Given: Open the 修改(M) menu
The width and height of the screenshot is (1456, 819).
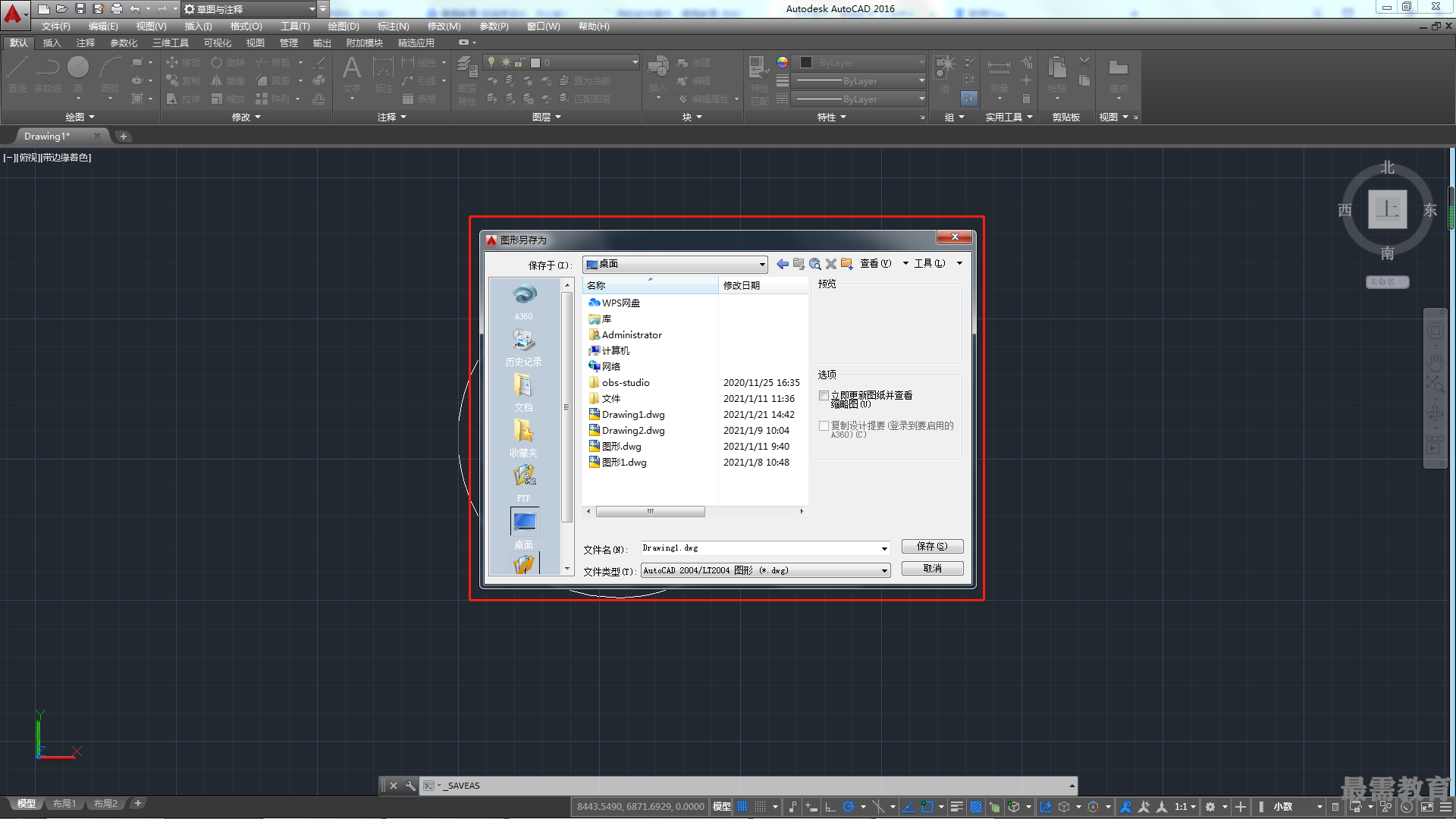Looking at the screenshot, I should point(444,27).
